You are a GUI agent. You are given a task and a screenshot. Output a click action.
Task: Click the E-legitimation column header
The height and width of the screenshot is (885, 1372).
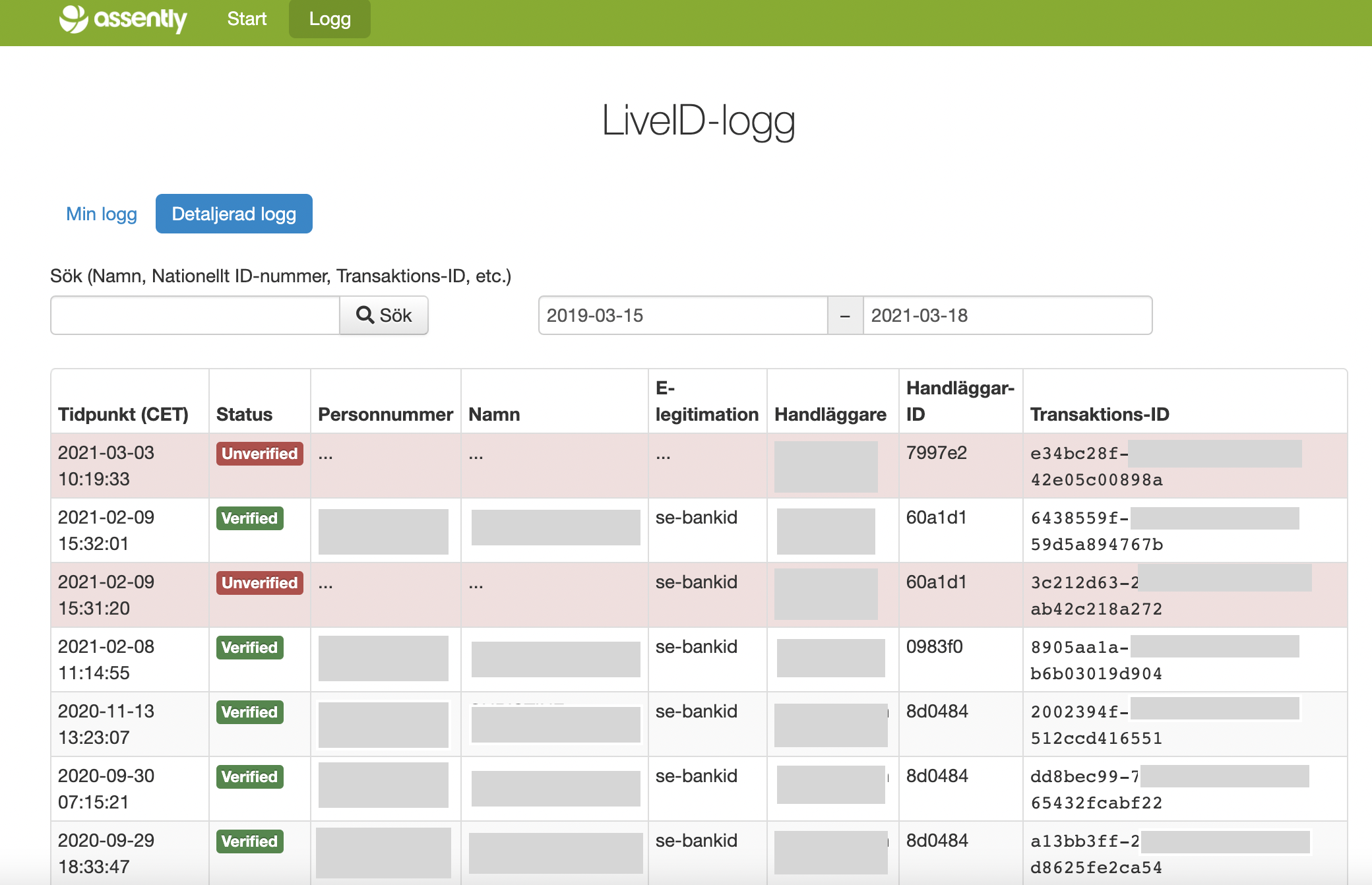coord(707,401)
